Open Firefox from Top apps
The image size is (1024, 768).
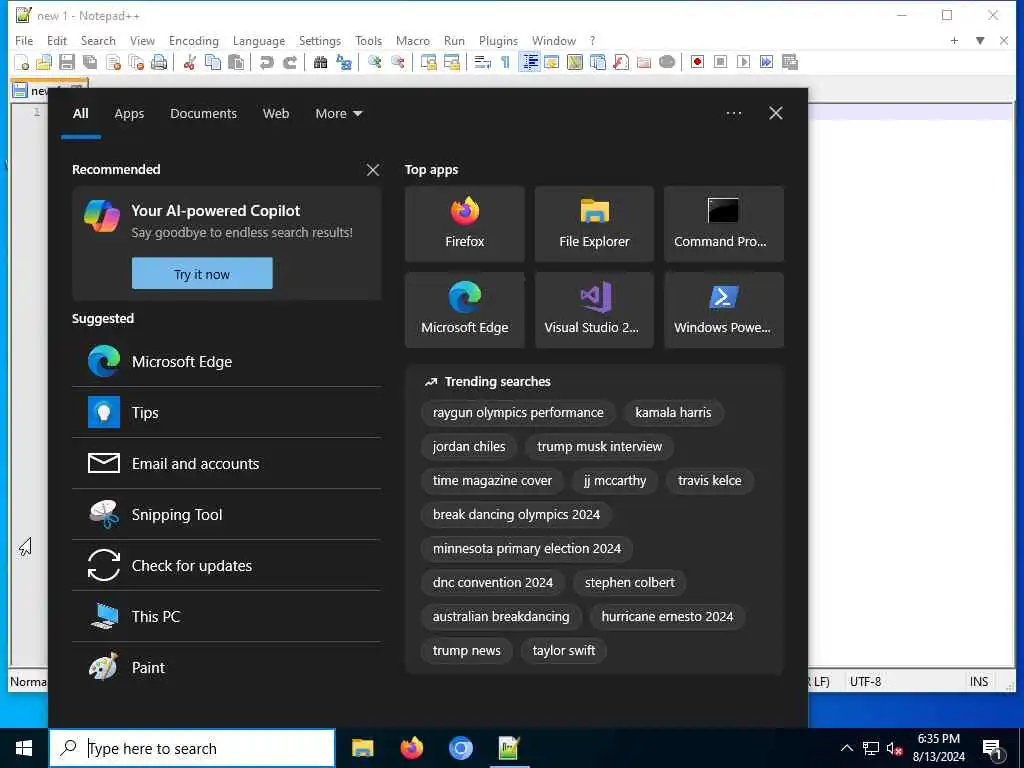pos(464,224)
